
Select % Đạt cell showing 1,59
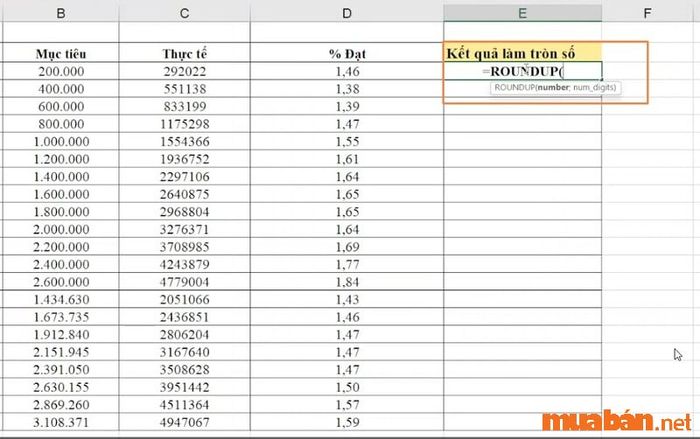tap(347, 422)
